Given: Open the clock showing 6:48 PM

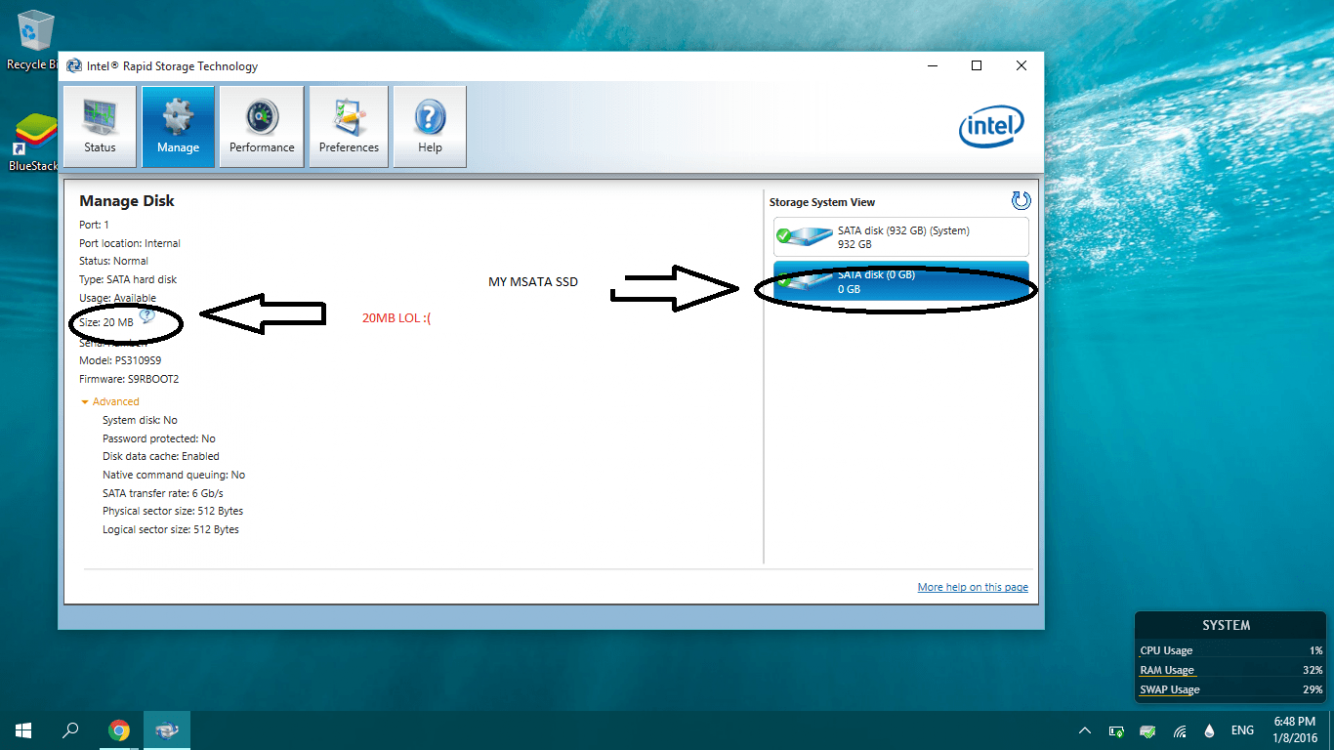Looking at the screenshot, I should click(1294, 730).
